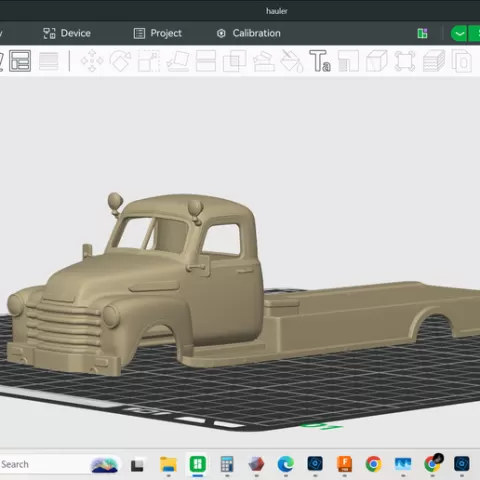Click the green slicer app taskbar icon
Image resolution: width=480 pixels, height=480 pixels.
pyautogui.click(x=198, y=464)
